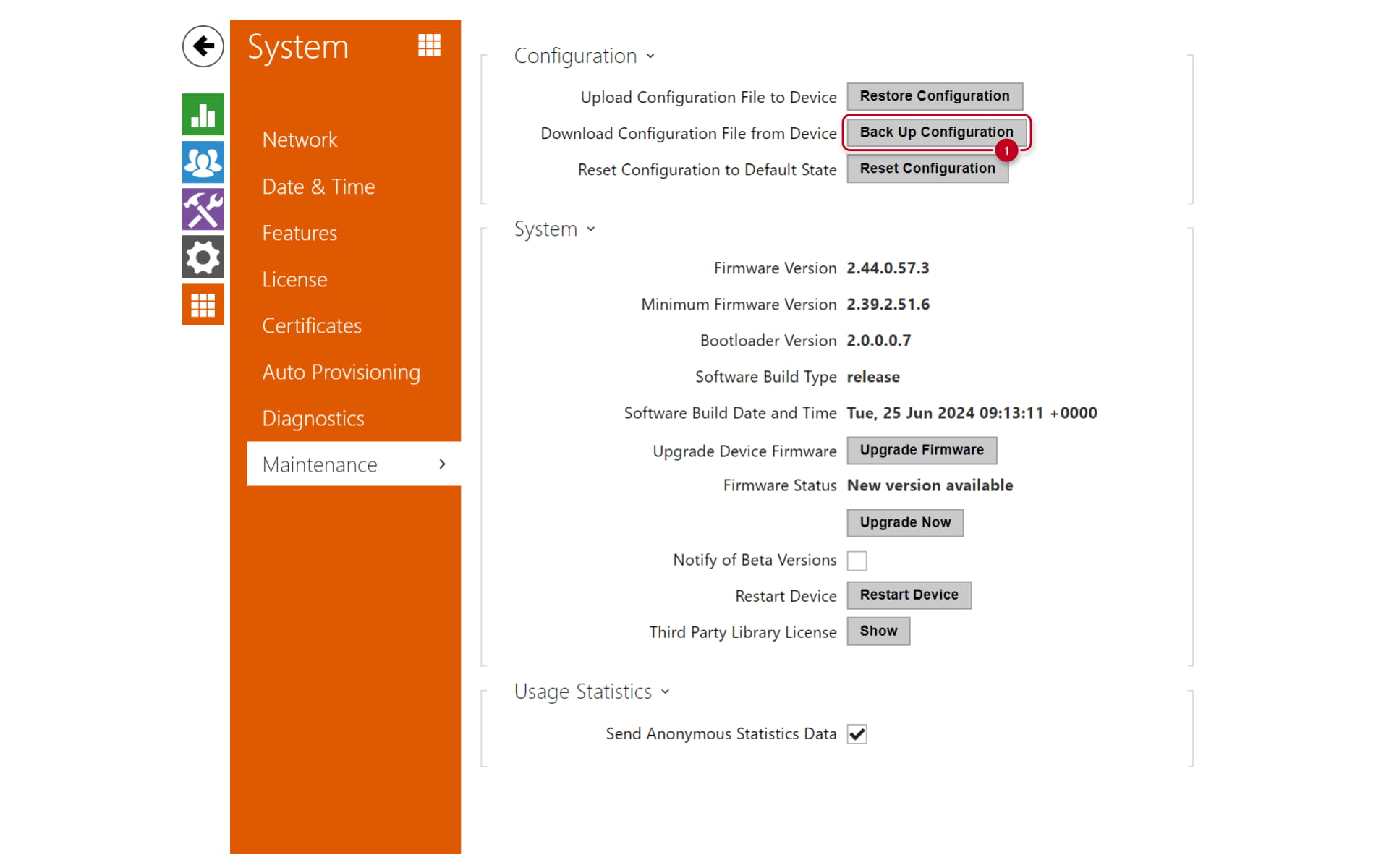Collapse the System section
Viewport: 1389px width, 868px height.
(x=554, y=229)
